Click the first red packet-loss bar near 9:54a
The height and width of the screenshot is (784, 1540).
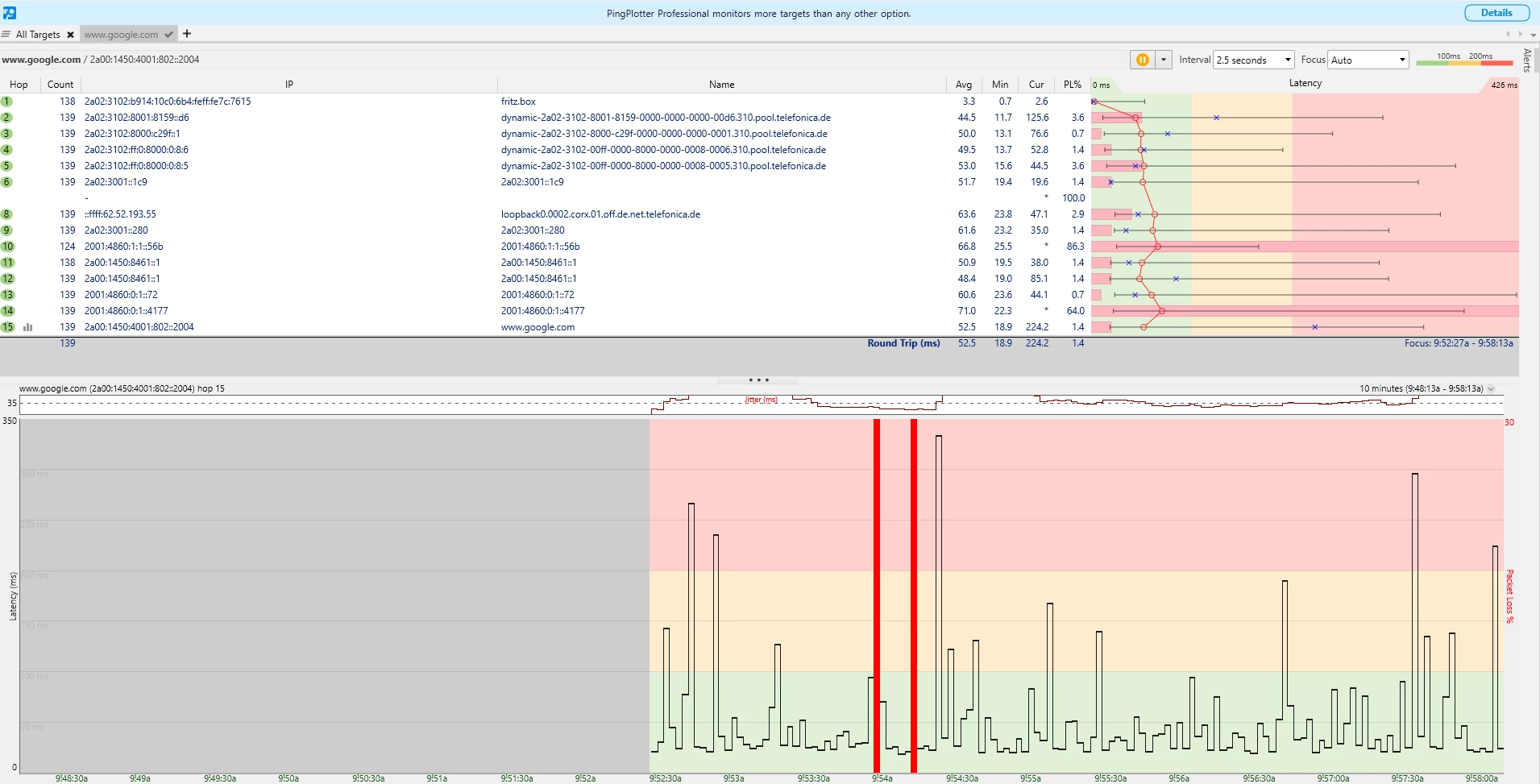point(877,595)
